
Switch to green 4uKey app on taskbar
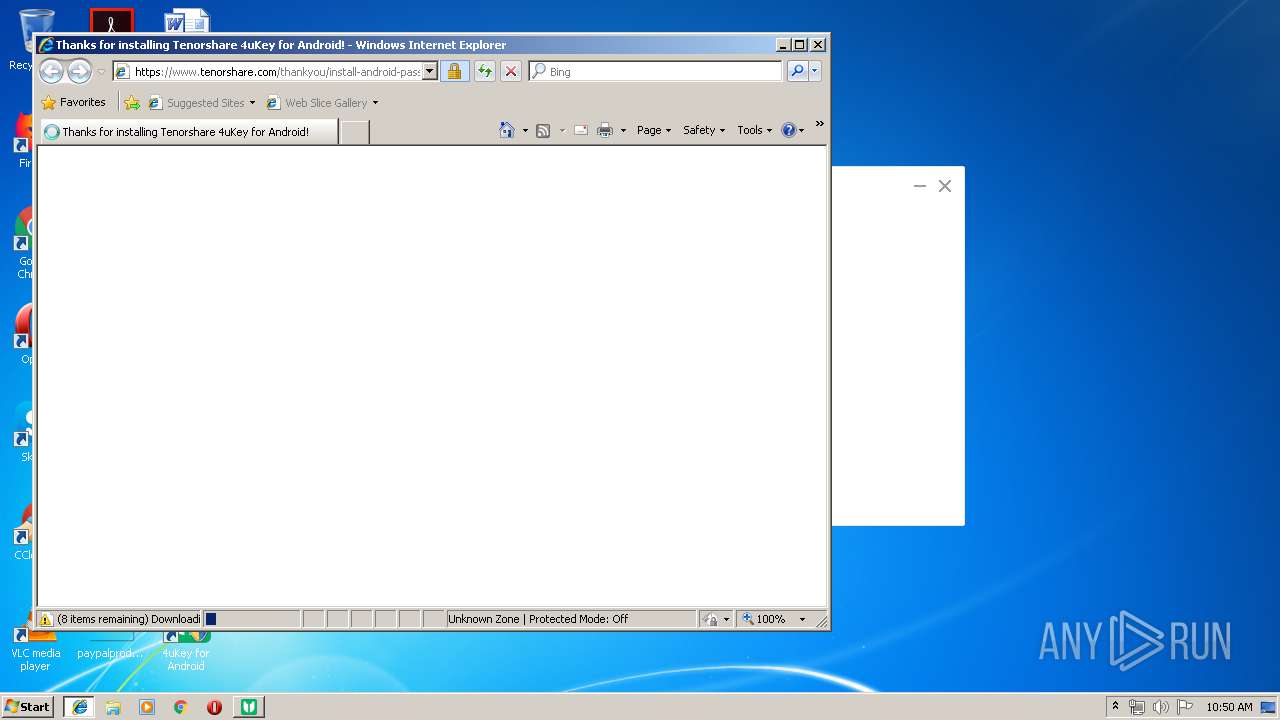[x=249, y=707]
